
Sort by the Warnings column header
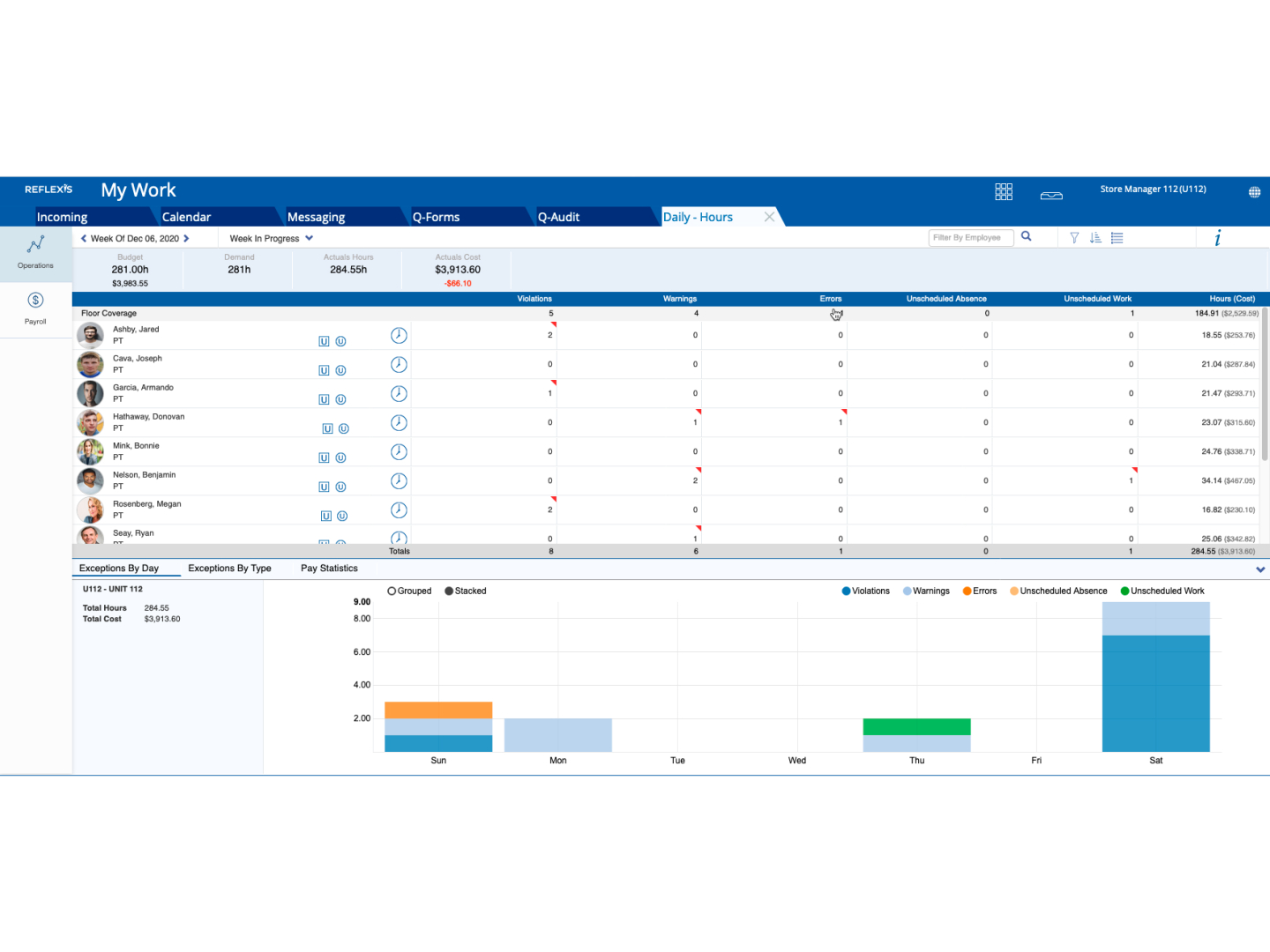[680, 299]
